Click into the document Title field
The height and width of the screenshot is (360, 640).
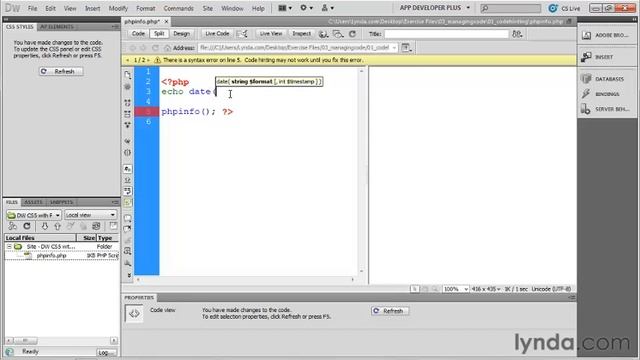[x=446, y=34]
